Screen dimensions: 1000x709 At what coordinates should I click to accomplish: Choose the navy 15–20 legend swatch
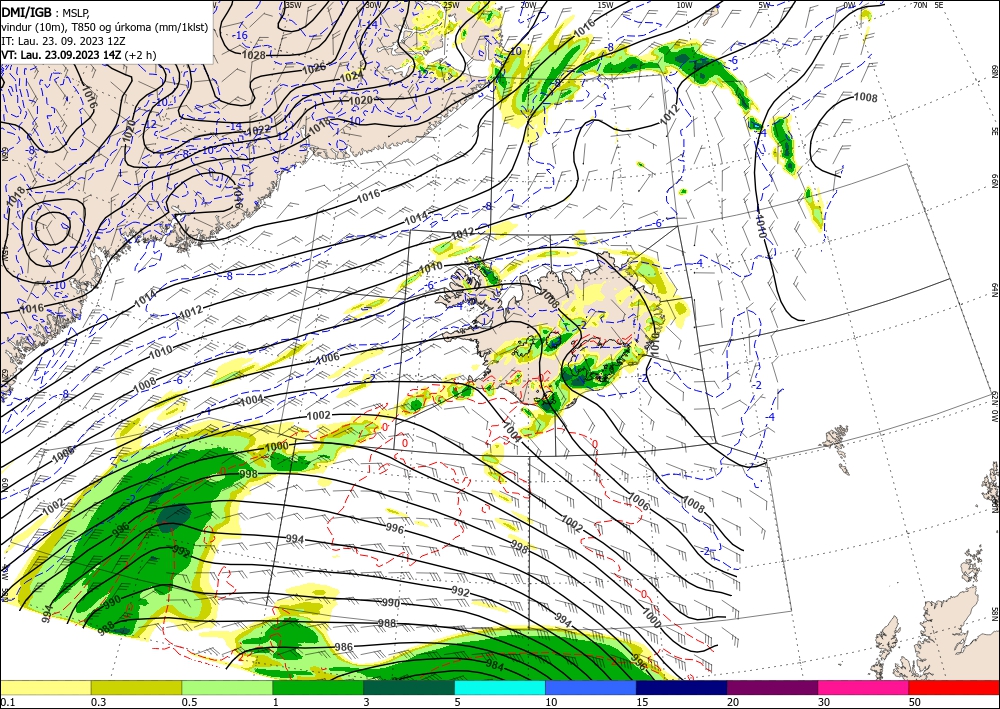[682, 687]
